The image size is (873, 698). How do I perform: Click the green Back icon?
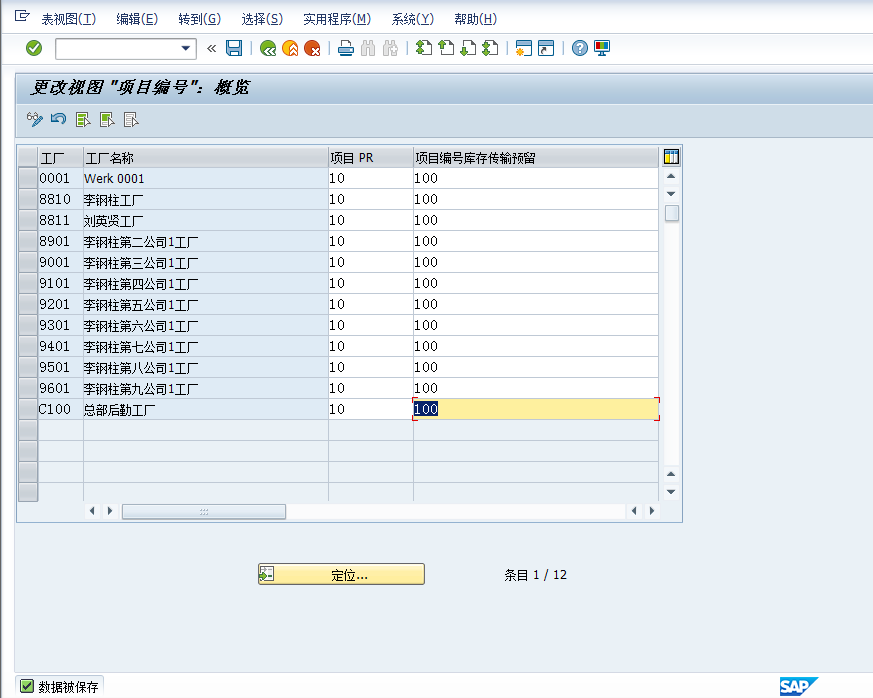(268, 48)
